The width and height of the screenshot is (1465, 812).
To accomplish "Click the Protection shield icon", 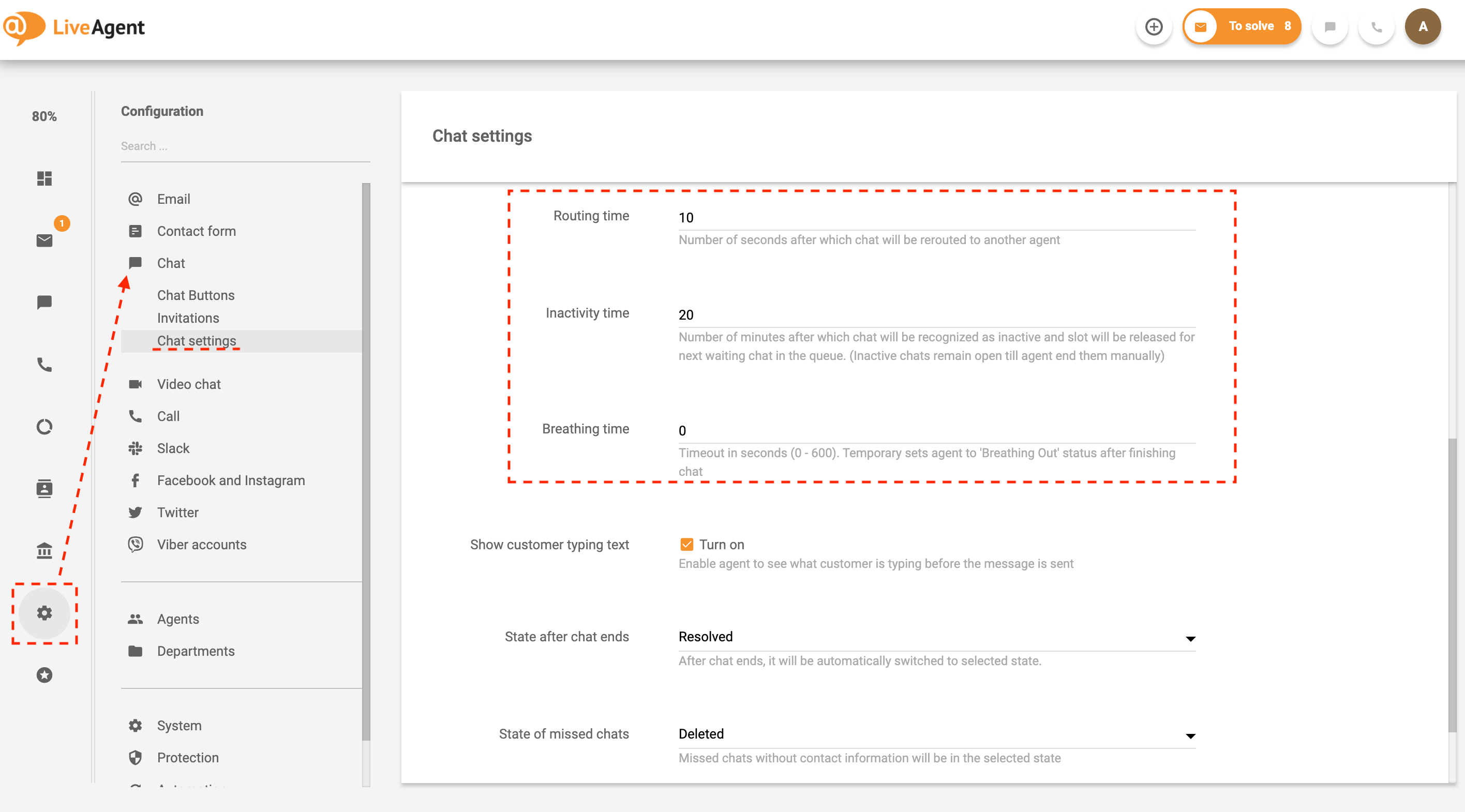I will pos(136,757).
